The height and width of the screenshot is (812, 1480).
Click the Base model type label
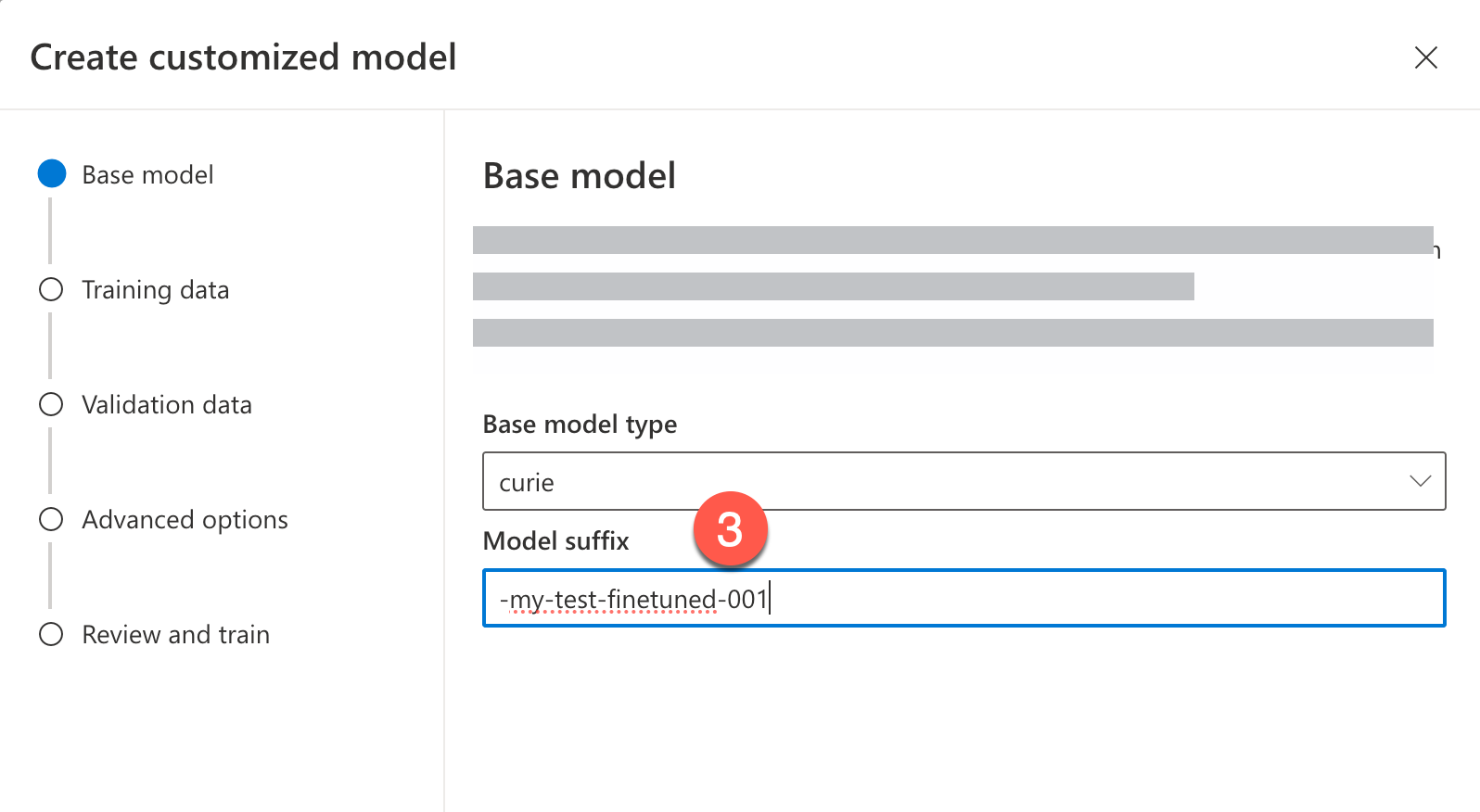click(x=580, y=424)
